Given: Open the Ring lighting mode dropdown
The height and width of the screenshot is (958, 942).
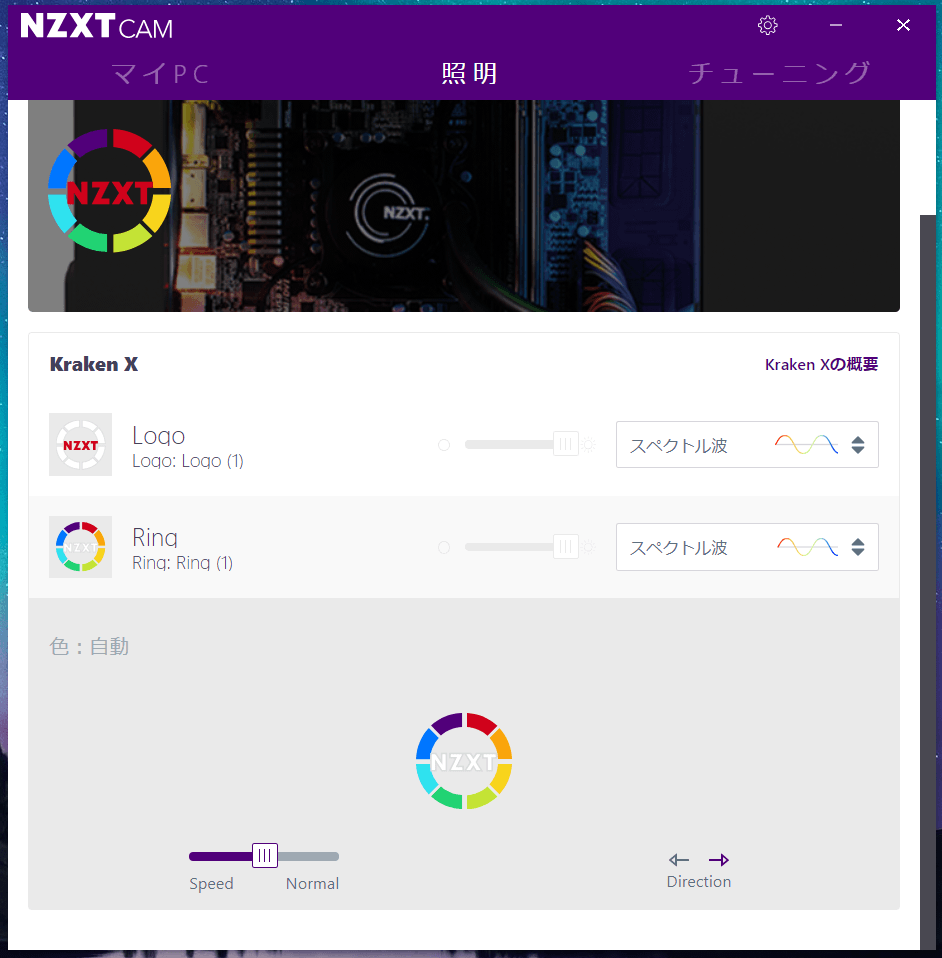Looking at the screenshot, I should coord(747,547).
